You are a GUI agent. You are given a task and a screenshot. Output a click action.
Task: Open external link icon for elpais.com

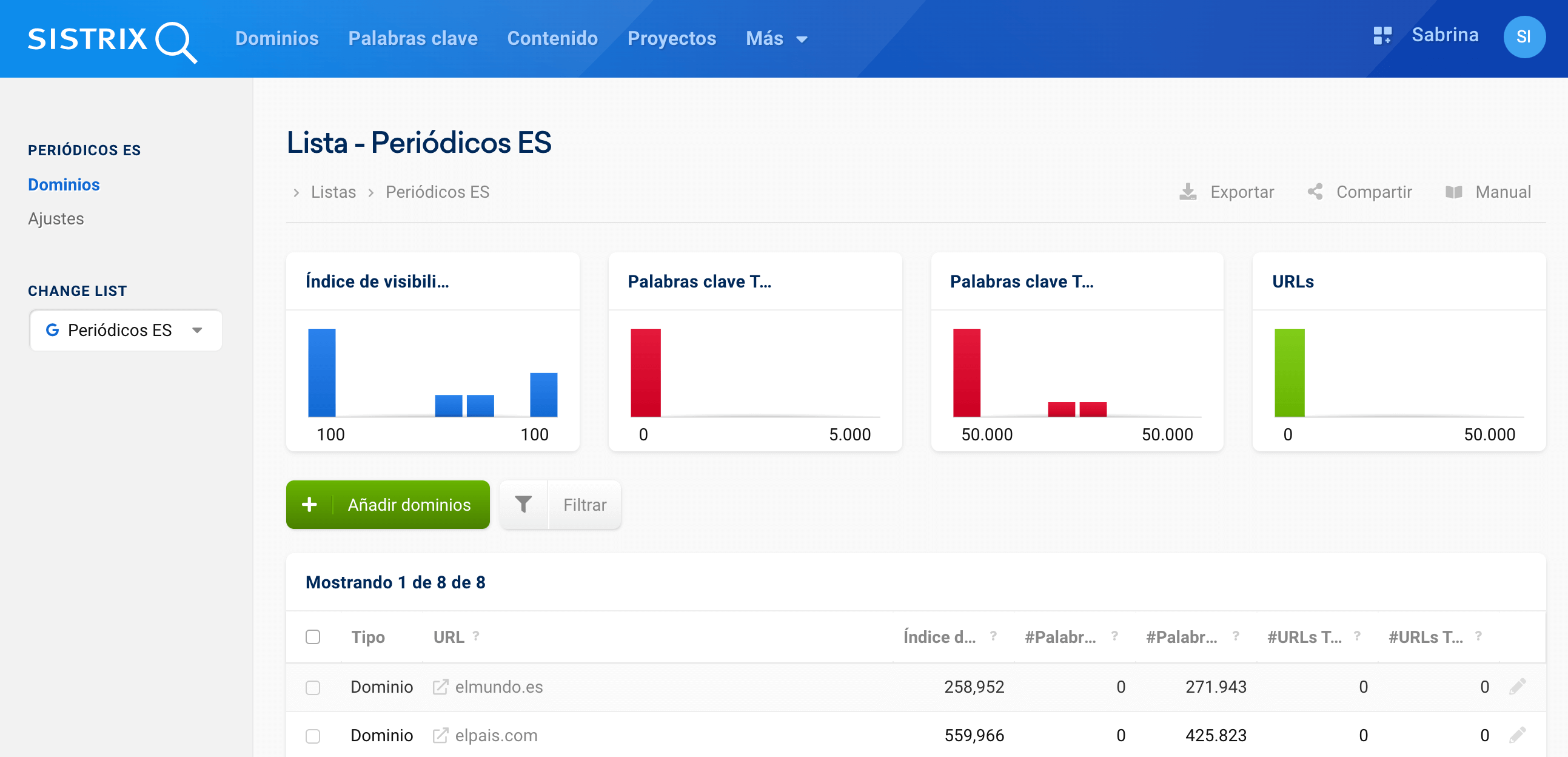pos(440,735)
